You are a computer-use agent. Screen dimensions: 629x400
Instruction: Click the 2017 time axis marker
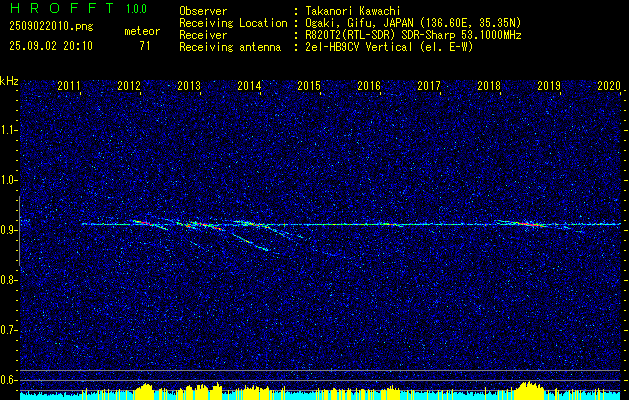point(429,85)
